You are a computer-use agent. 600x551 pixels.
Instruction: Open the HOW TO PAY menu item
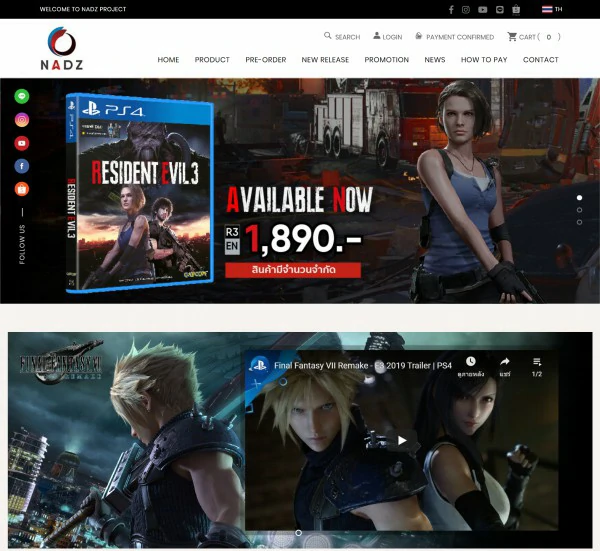pyautogui.click(x=484, y=60)
